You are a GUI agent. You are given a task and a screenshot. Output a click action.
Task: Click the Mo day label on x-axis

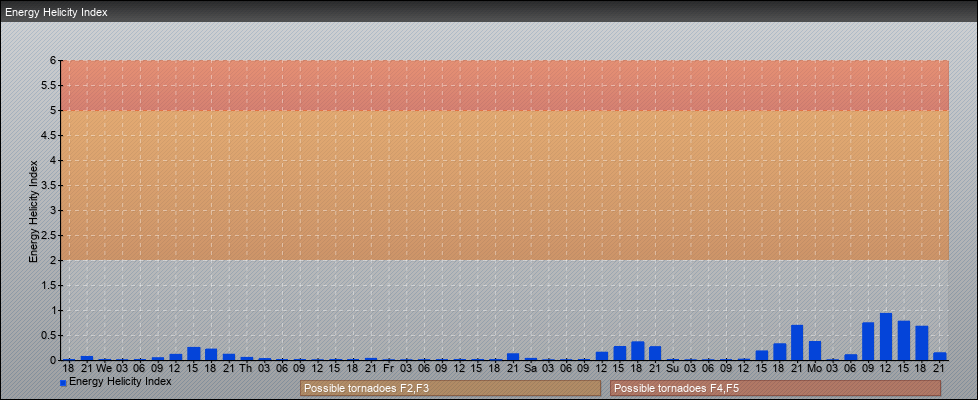point(815,369)
